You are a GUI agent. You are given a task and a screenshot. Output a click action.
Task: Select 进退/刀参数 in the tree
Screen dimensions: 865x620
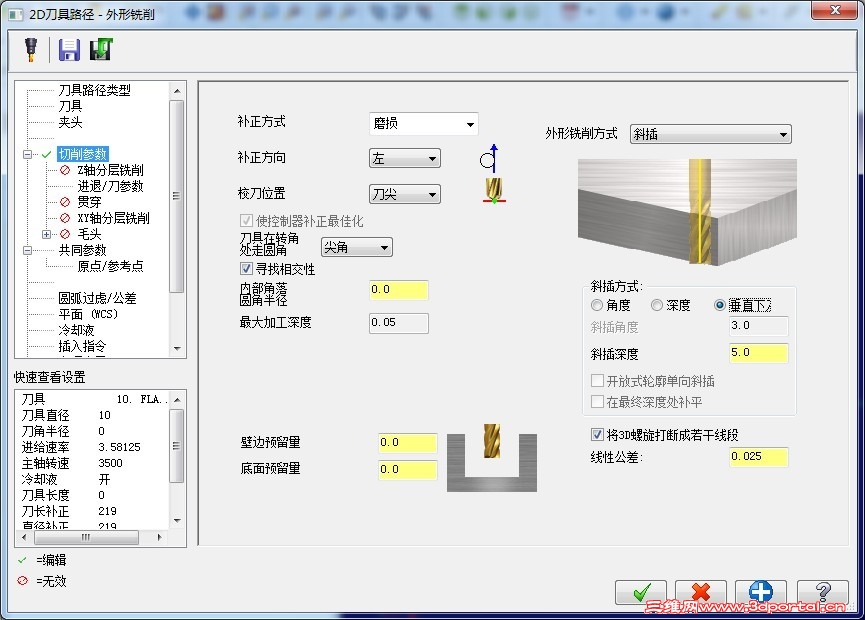point(110,186)
